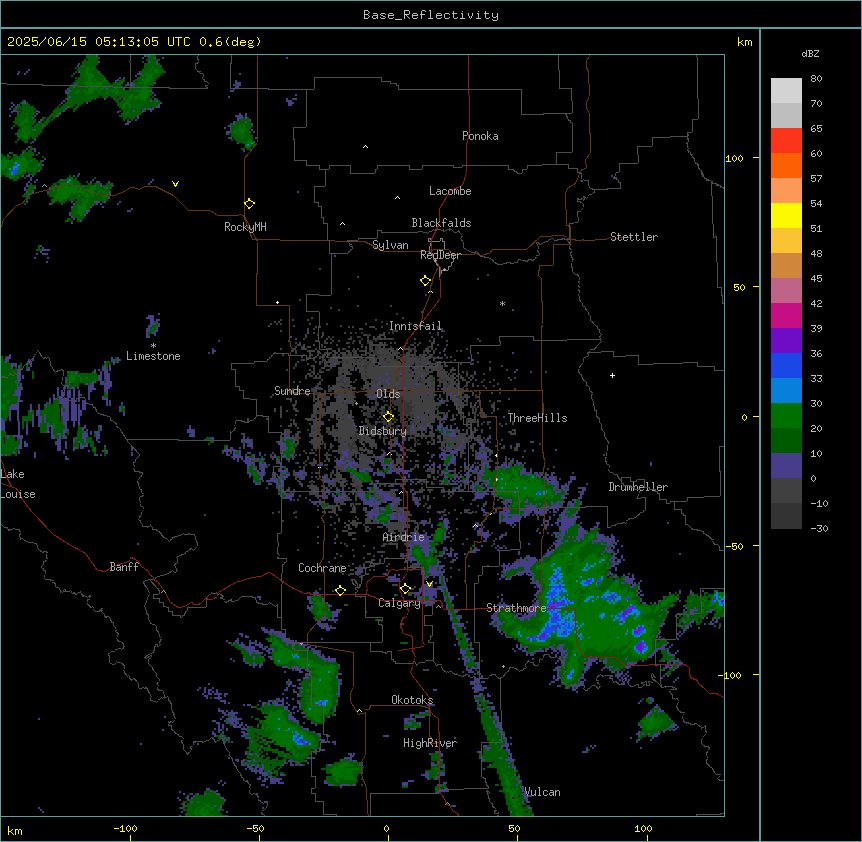The image size is (862, 842).
Task: Click white plus marker north of Drumheller
Action: (x=612, y=375)
